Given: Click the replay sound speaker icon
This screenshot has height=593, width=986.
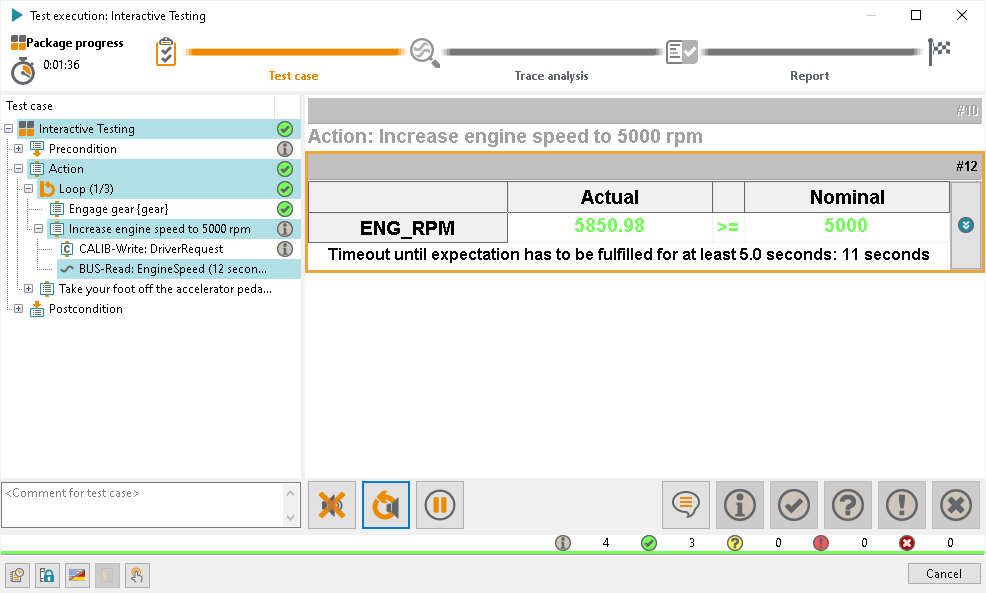Looking at the screenshot, I should pyautogui.click(x=386, y=505).
